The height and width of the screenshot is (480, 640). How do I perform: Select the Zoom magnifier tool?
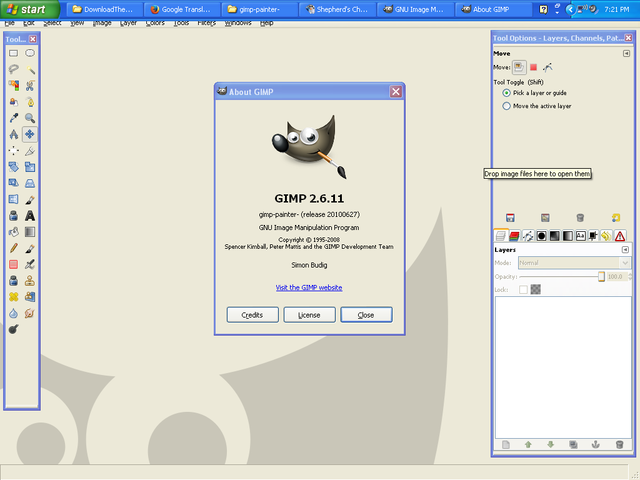pyautogui.click(x=30, y=118)
